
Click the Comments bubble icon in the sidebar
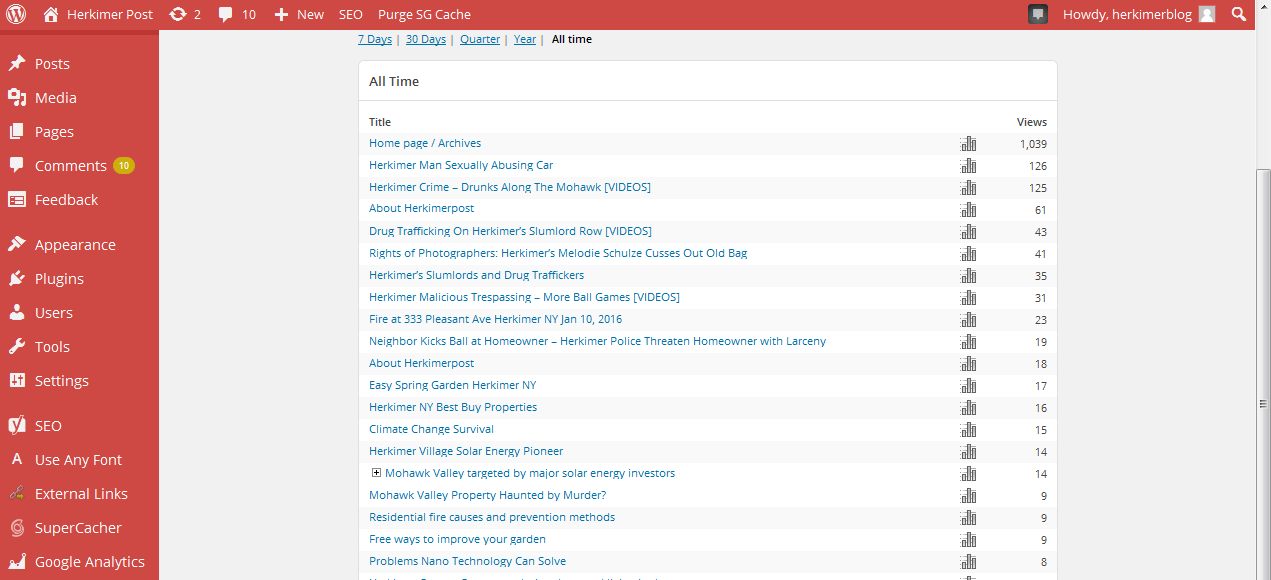tap(17, 166)
